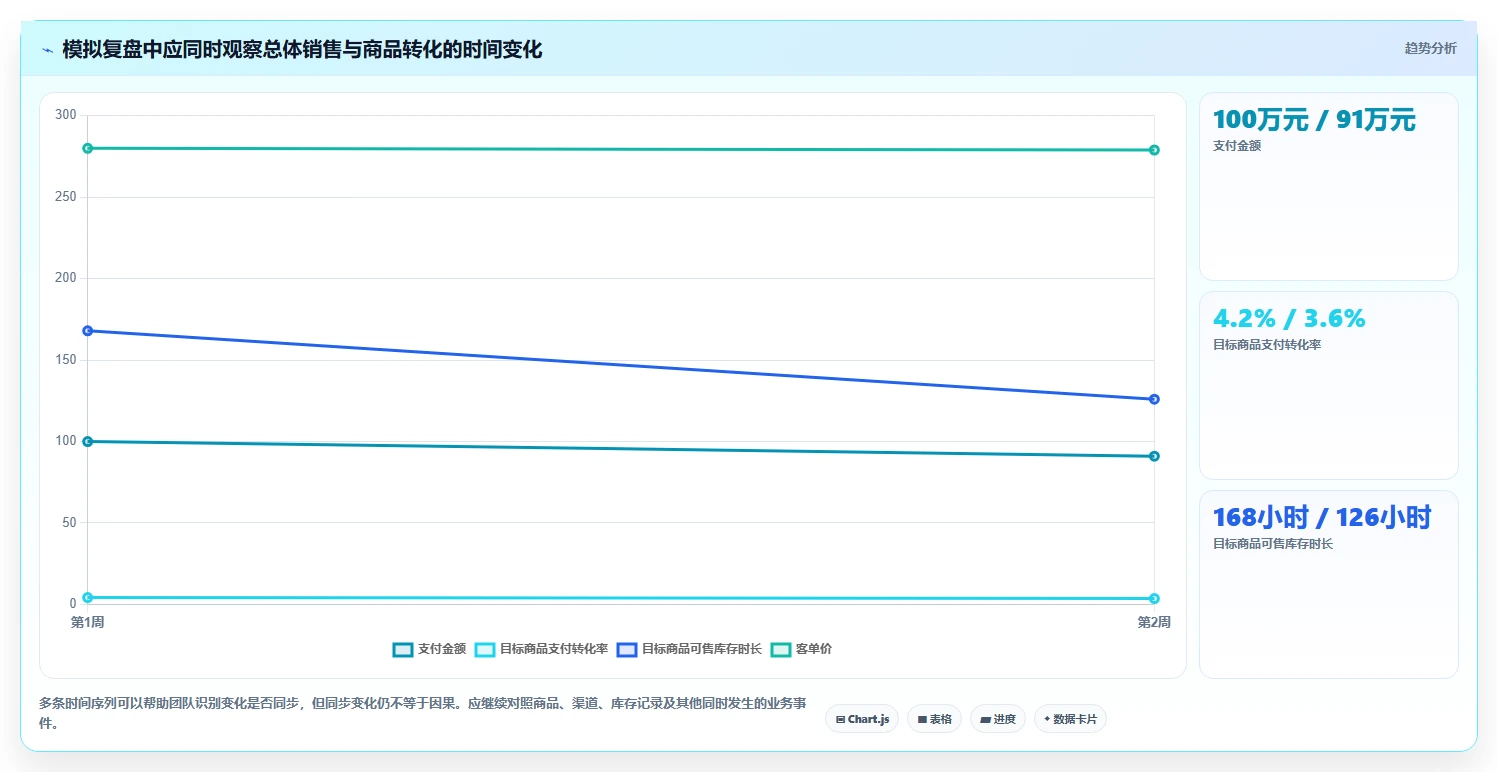Click the 168小时 / 126小时 value
The height and width of the screenshot is (772, 1498).
click(x=1322, y=517)
